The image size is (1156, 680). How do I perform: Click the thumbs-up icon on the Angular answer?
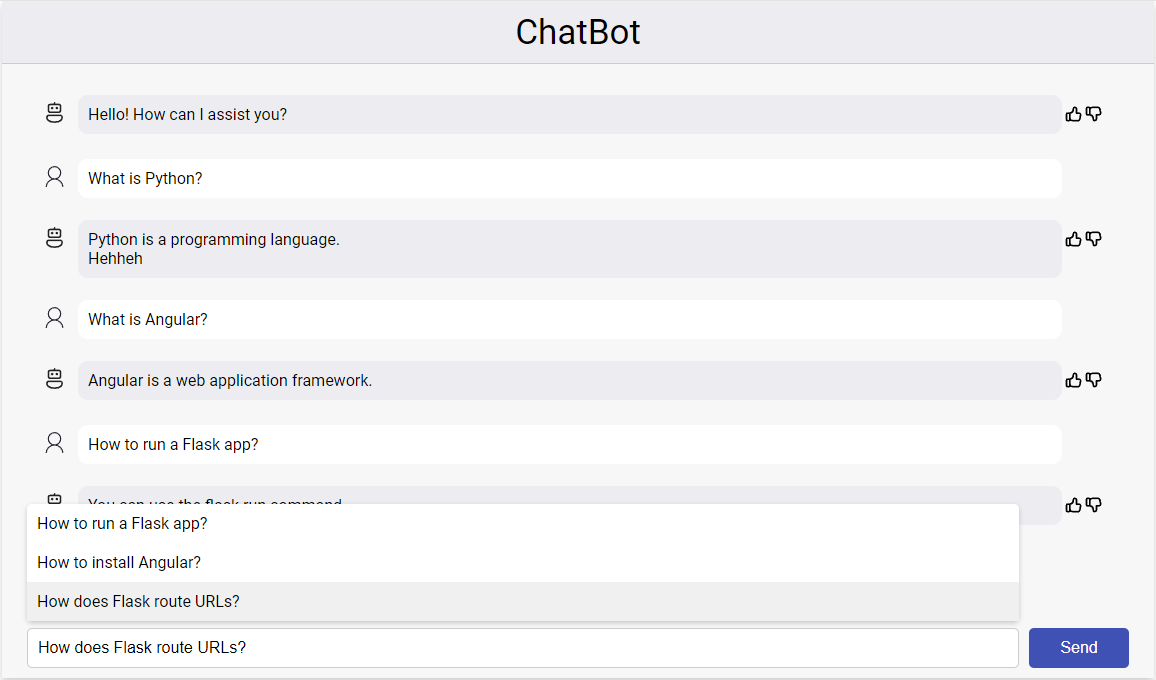click(1073, 379)
